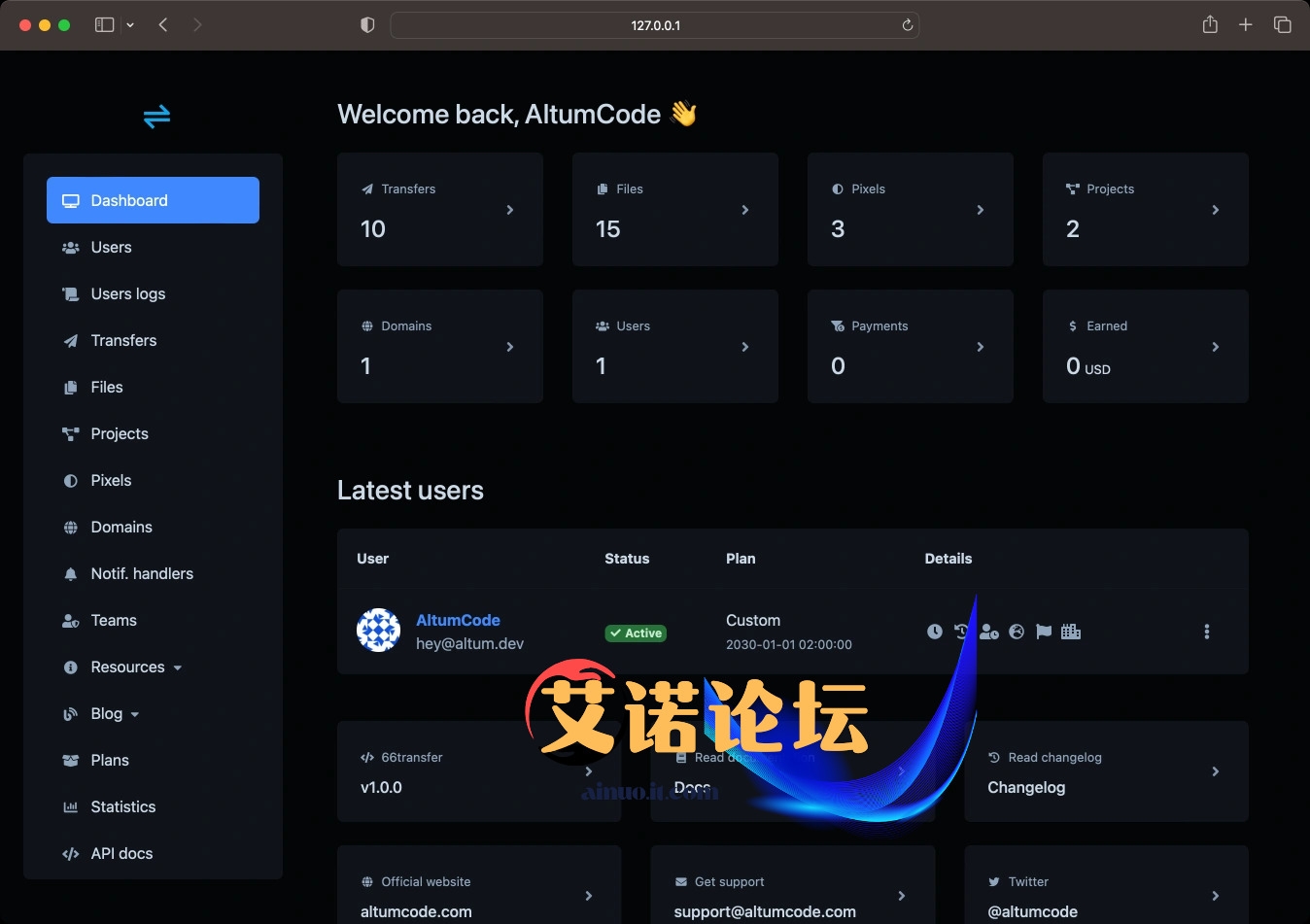Open the Files stat card chevron

745,210
